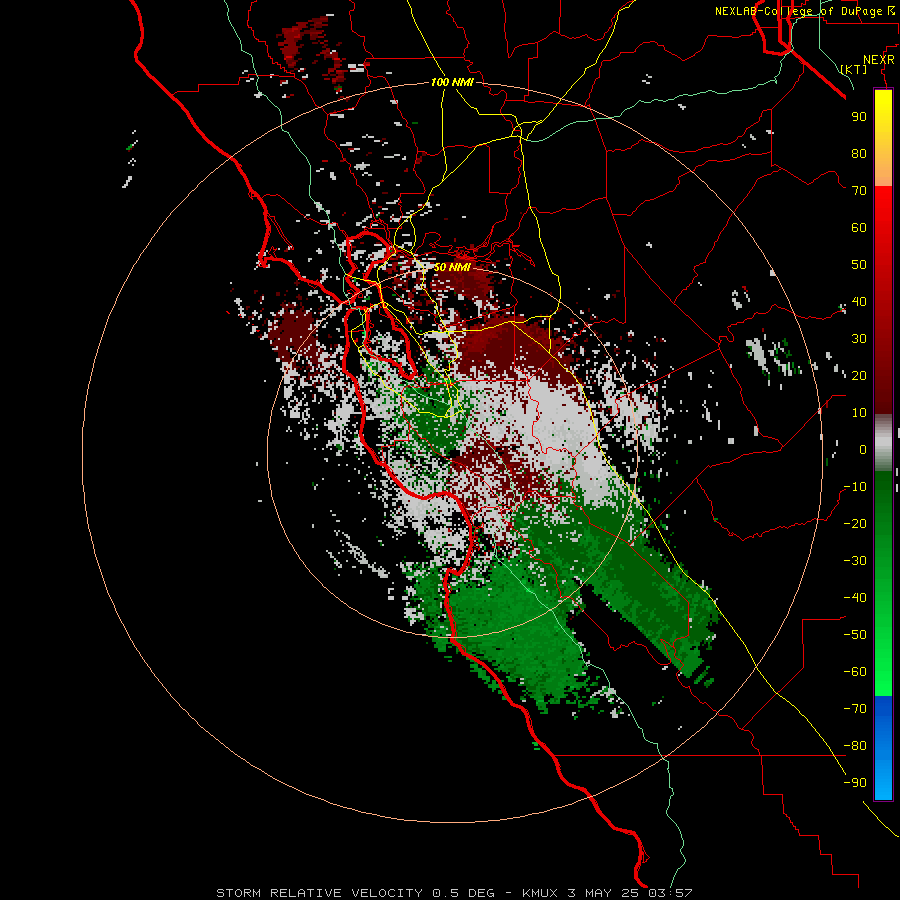
Task: Click the "50 NMI" range ring label
Action: [x=452, y=267]
